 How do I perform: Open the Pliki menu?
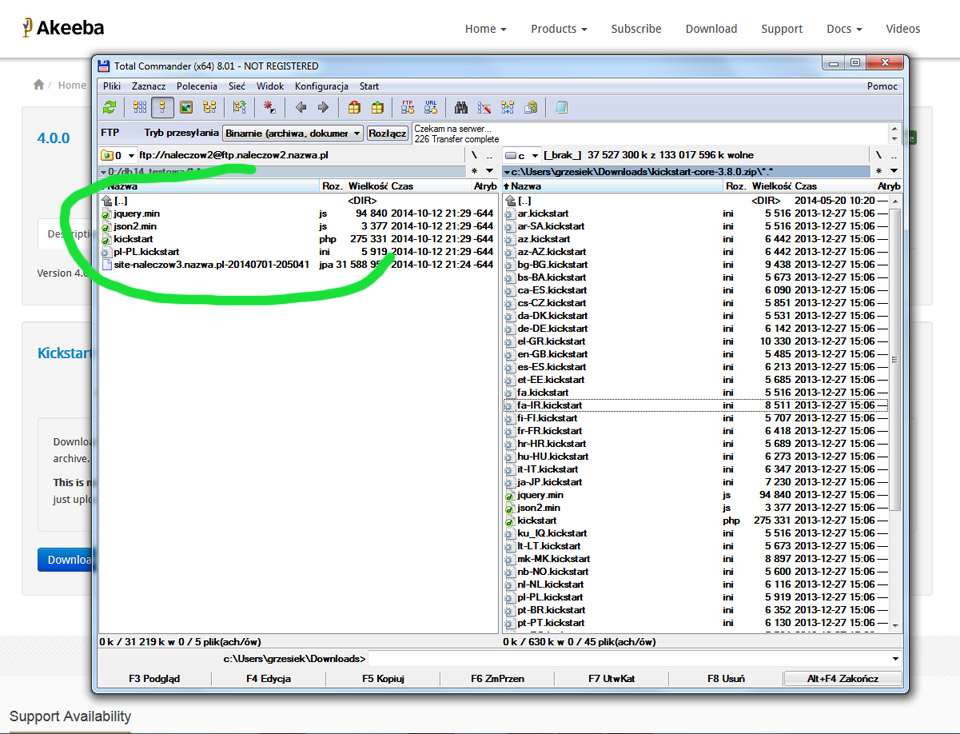[x=111, y=86]
